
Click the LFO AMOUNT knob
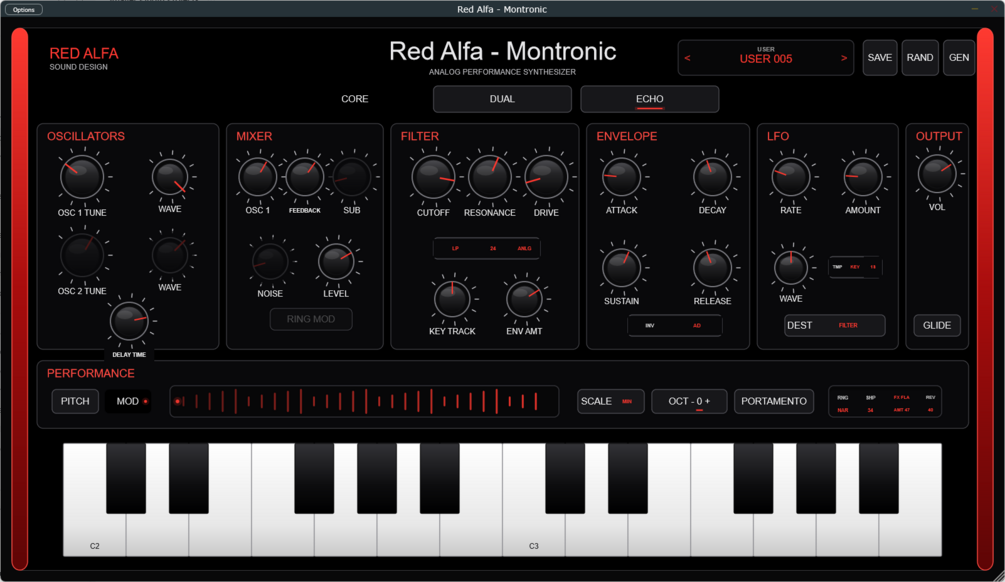pos(863,177)
